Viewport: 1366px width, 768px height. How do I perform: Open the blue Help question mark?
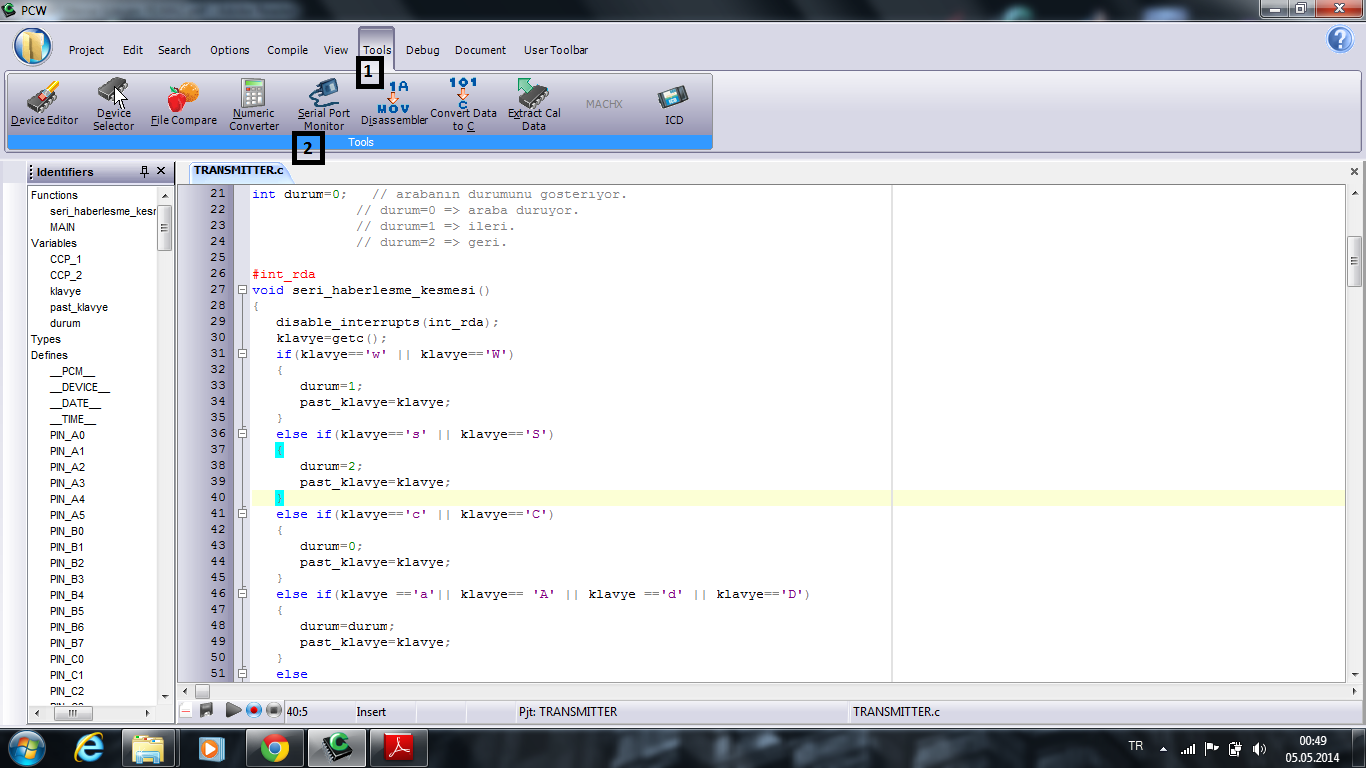[x=1340, y=39]
